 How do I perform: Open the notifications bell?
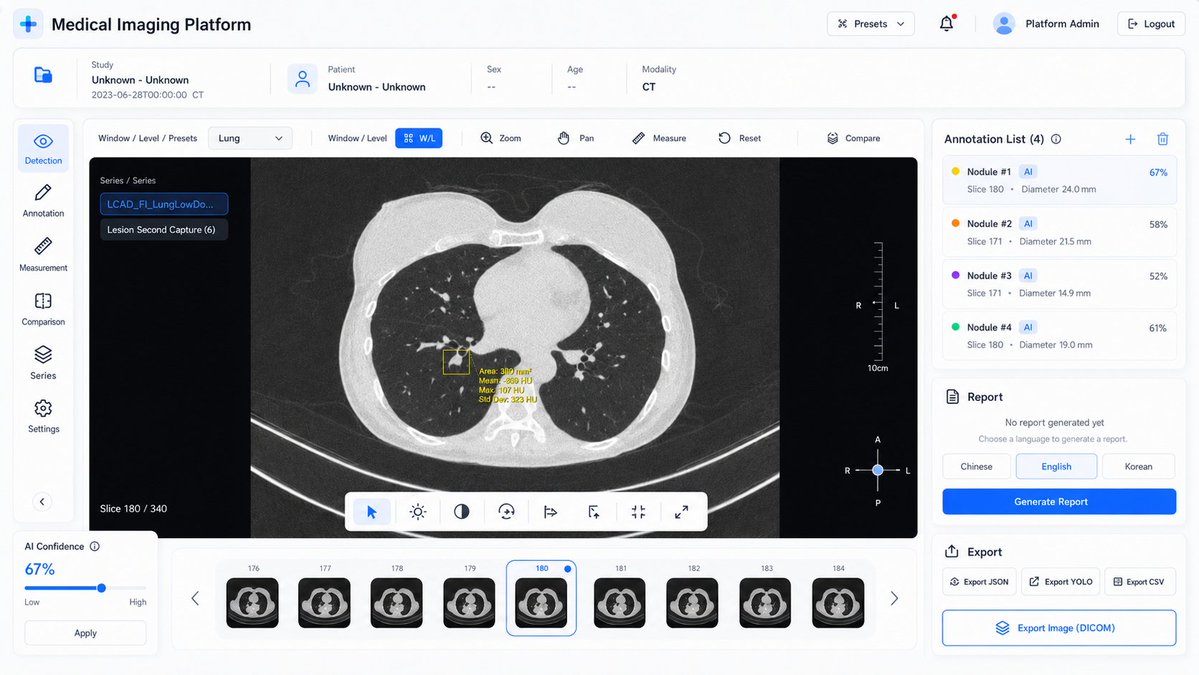coord(947,24)
